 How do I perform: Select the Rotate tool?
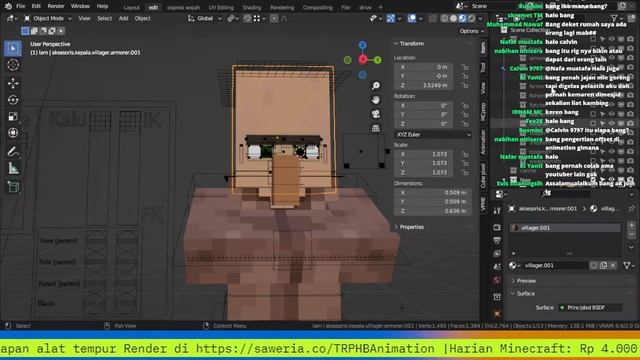[13, 100]
